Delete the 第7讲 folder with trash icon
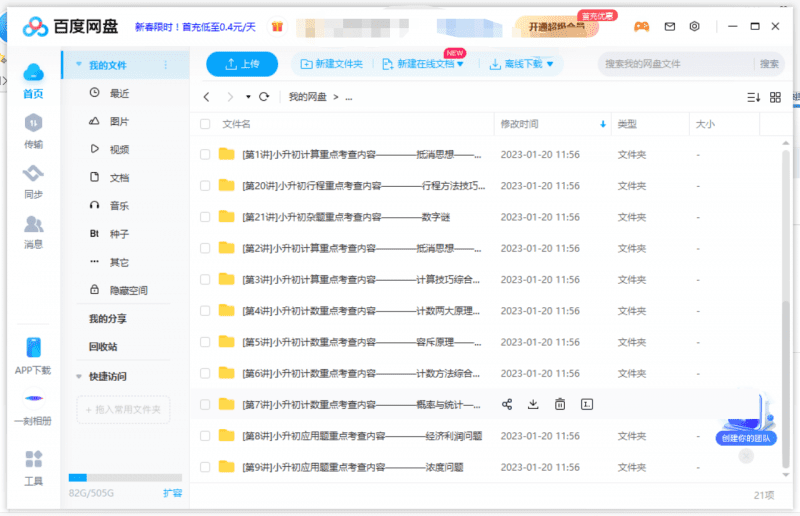800x516 pixels. 560,404
